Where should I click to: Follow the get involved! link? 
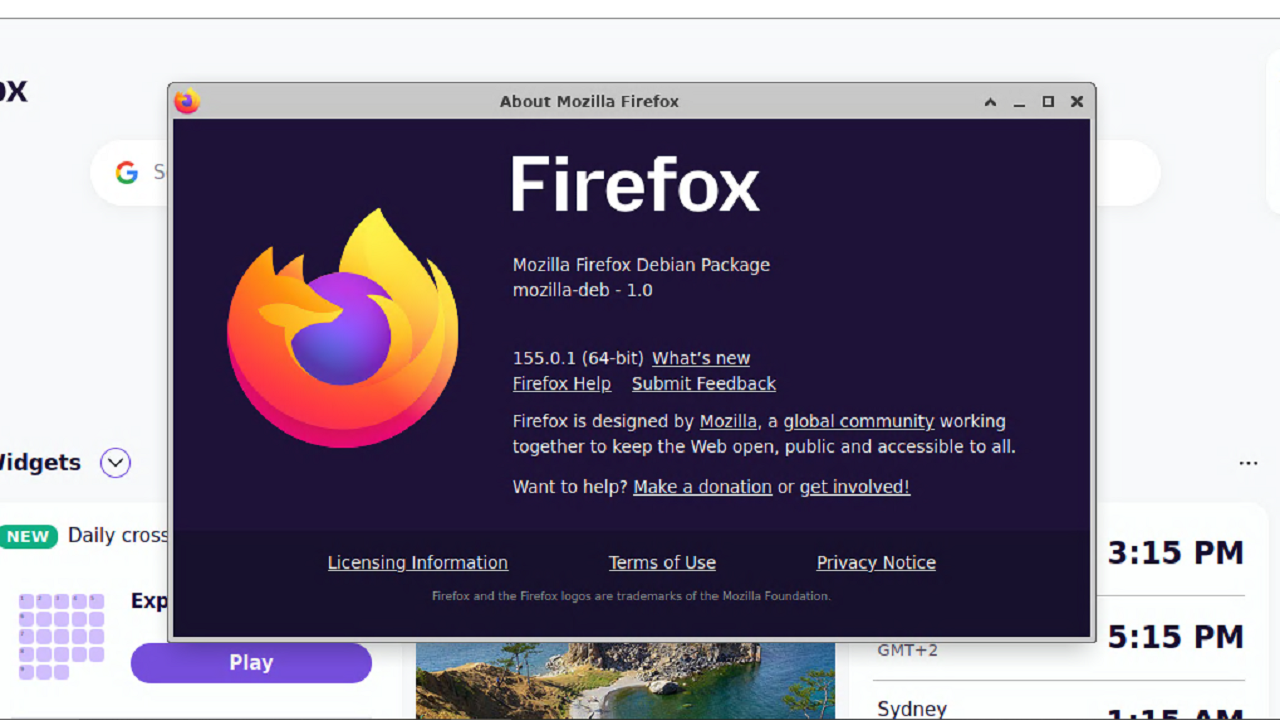click(x=855, y=487)
